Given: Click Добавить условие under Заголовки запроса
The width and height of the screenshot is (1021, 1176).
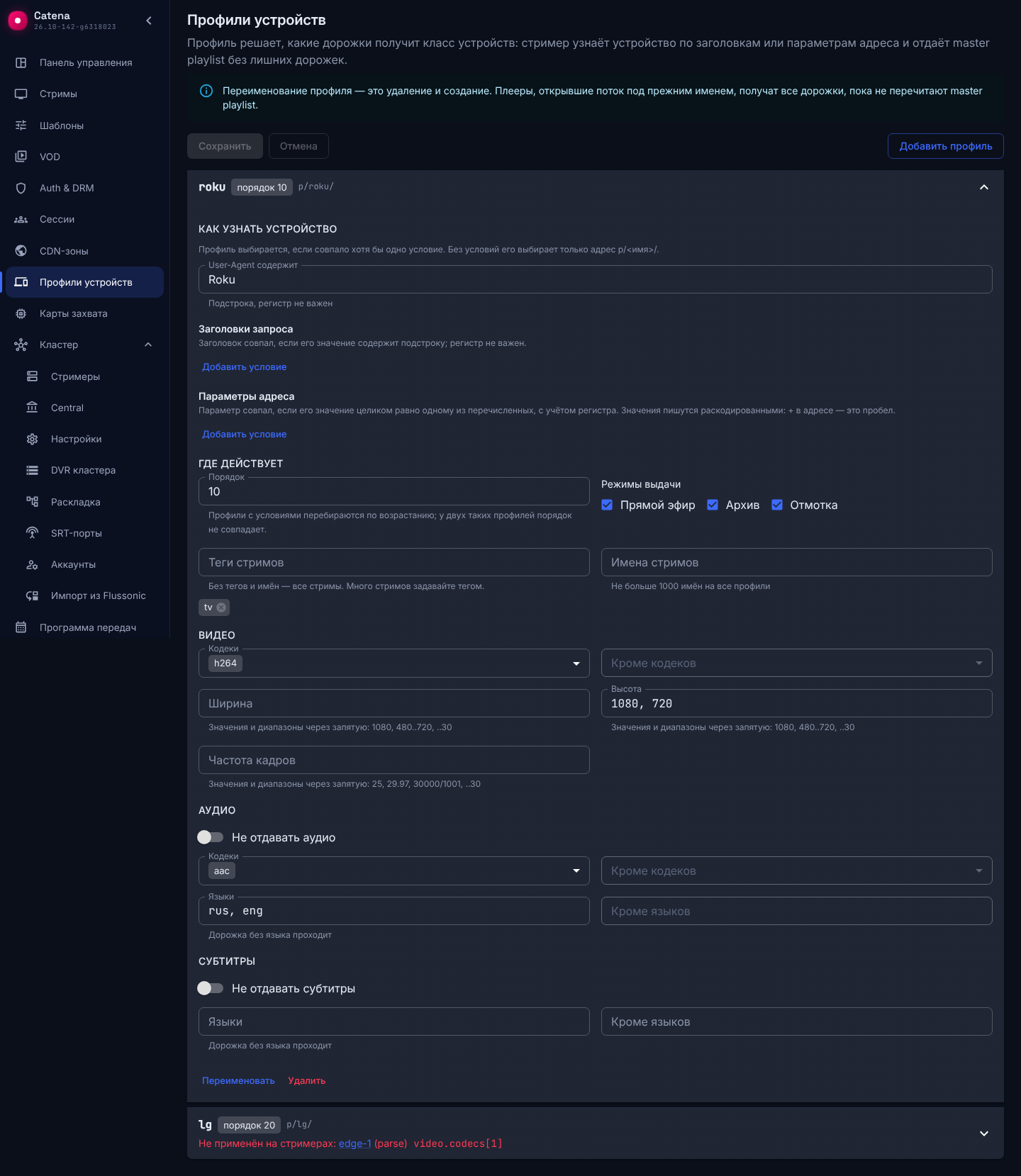Looking at the screenshot, I should click(245, 366).
